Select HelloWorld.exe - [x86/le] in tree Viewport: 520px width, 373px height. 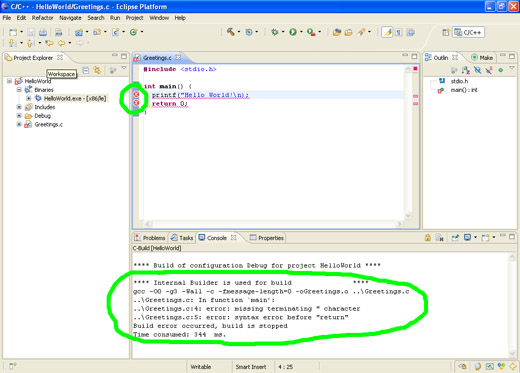pos(75,98)
